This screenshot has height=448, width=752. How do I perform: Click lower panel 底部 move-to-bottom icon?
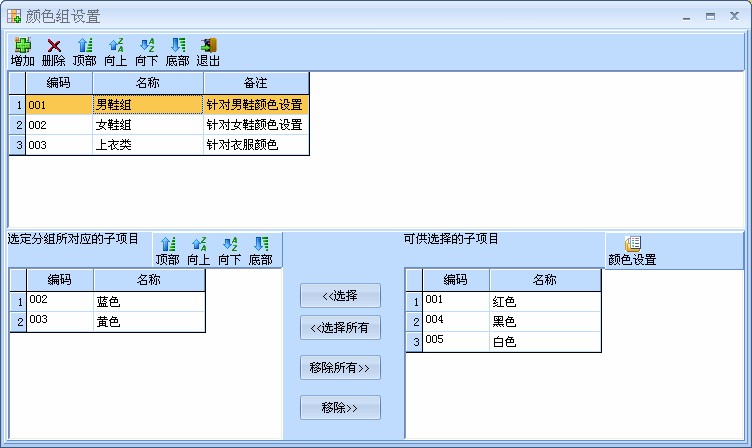[261, 244]
